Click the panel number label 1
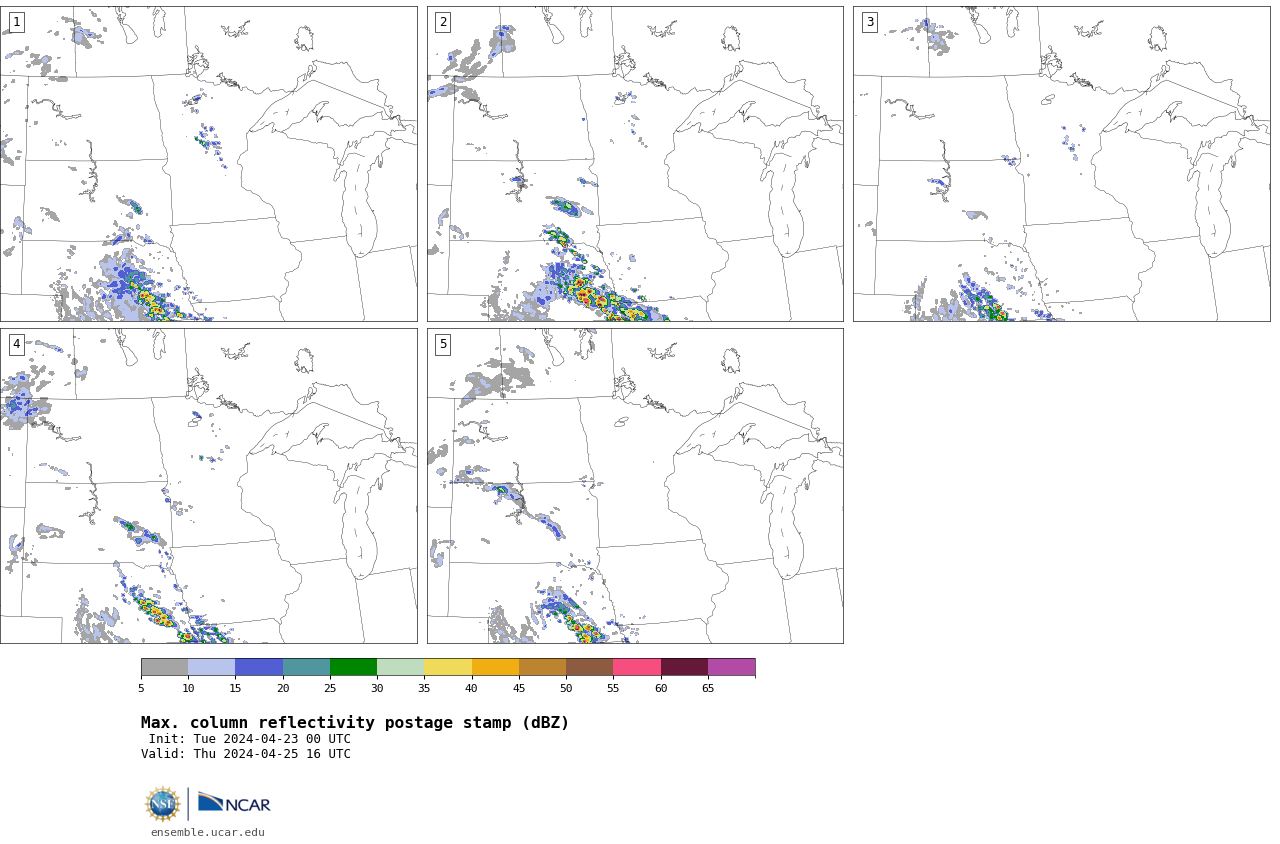Screen dimensions: 1280x844 pos(16,22)
